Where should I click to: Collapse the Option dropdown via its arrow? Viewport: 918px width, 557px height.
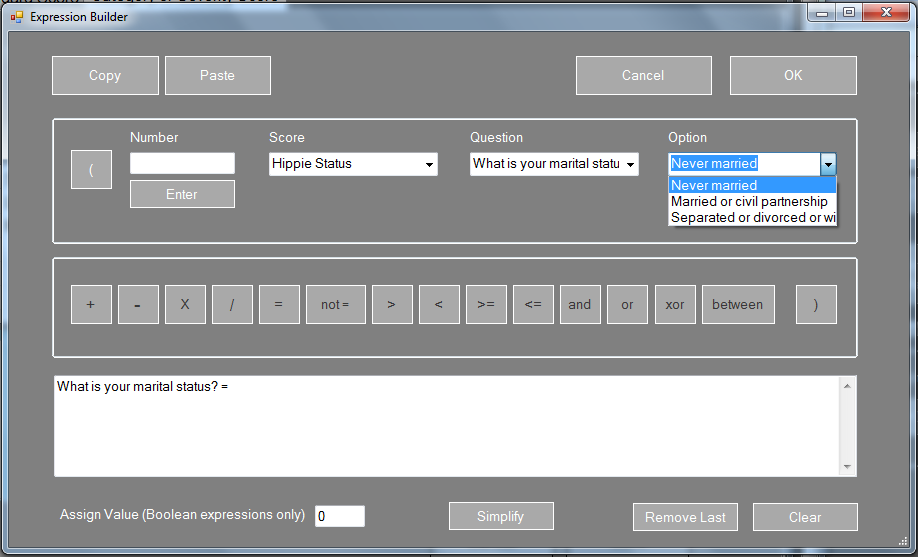click(827, 164)
